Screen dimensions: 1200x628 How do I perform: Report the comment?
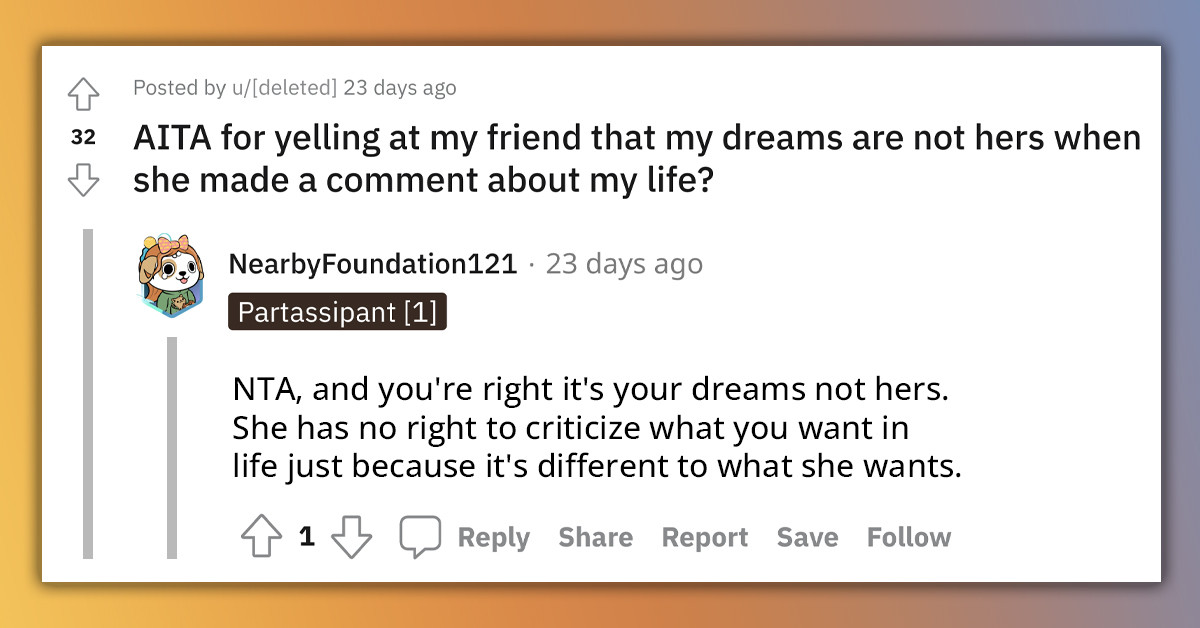pyautogui.click(x=704, y=537)
